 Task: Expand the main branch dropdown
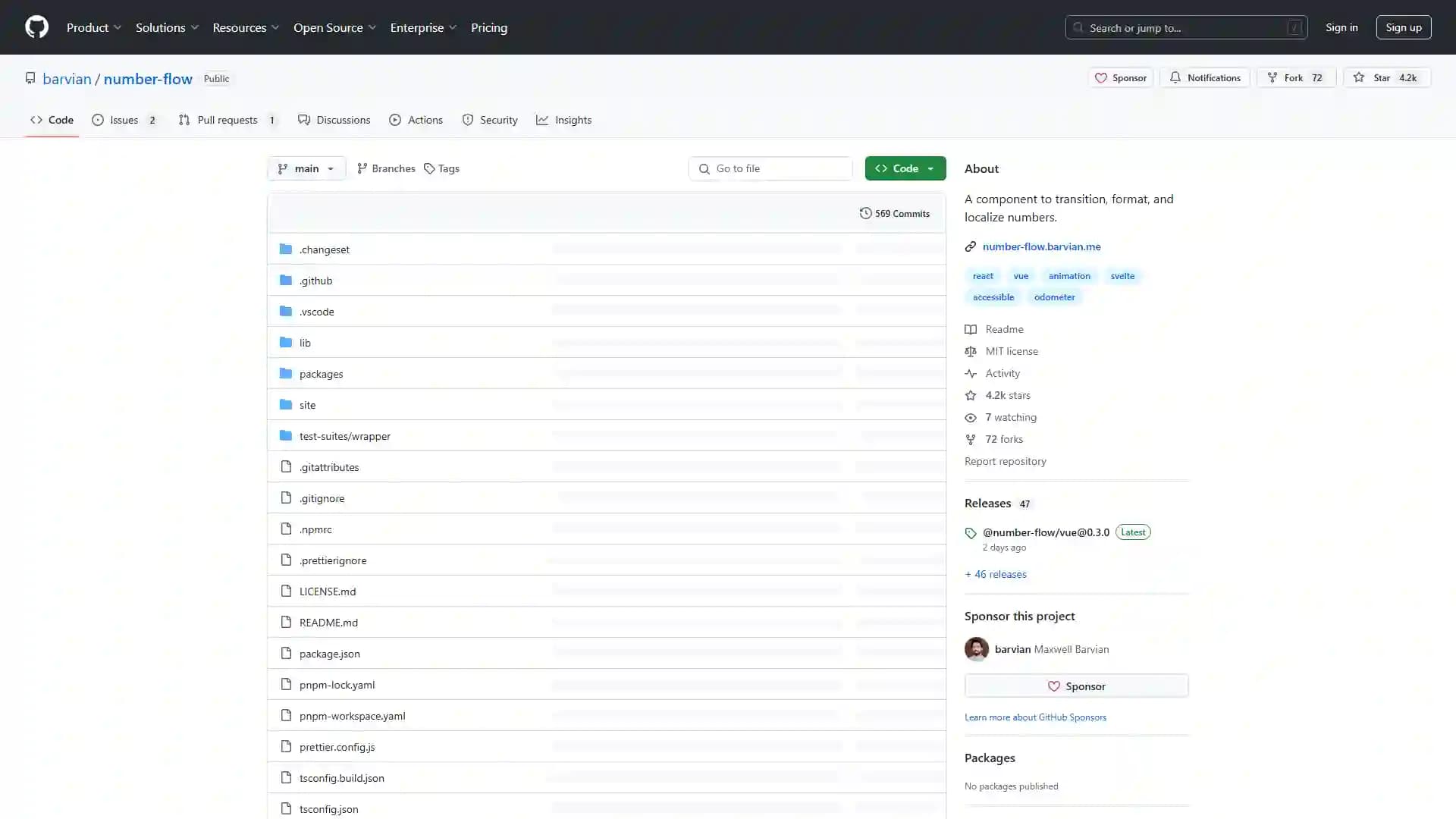tap(306, 168)
